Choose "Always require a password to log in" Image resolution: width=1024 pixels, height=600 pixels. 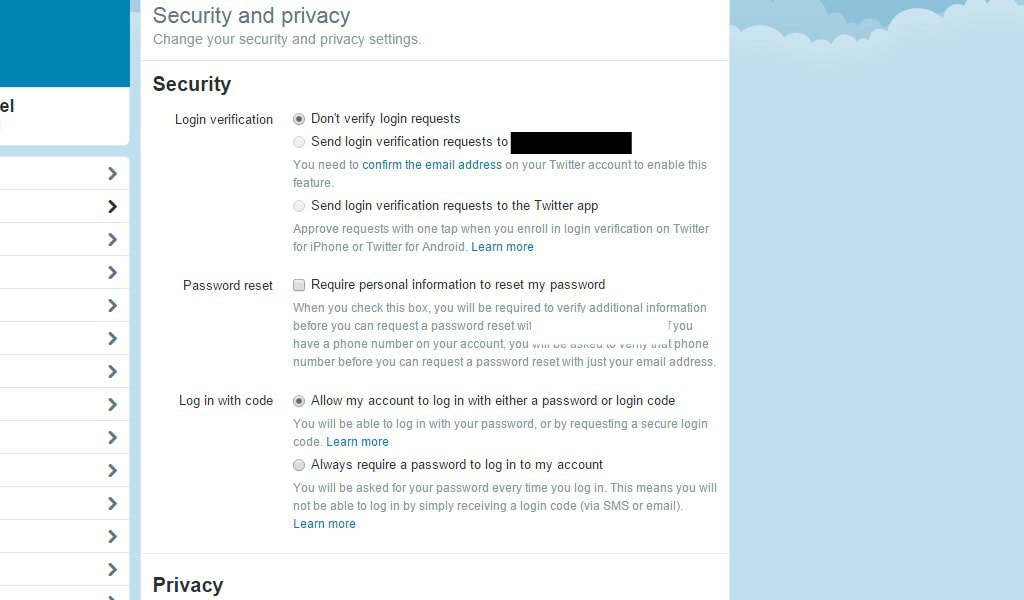pyautogui.click(x=298, y=465)
